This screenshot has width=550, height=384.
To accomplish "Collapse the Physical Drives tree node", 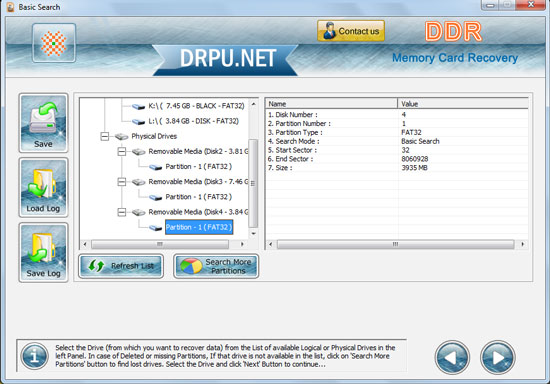I will click(x=105, y=136).
